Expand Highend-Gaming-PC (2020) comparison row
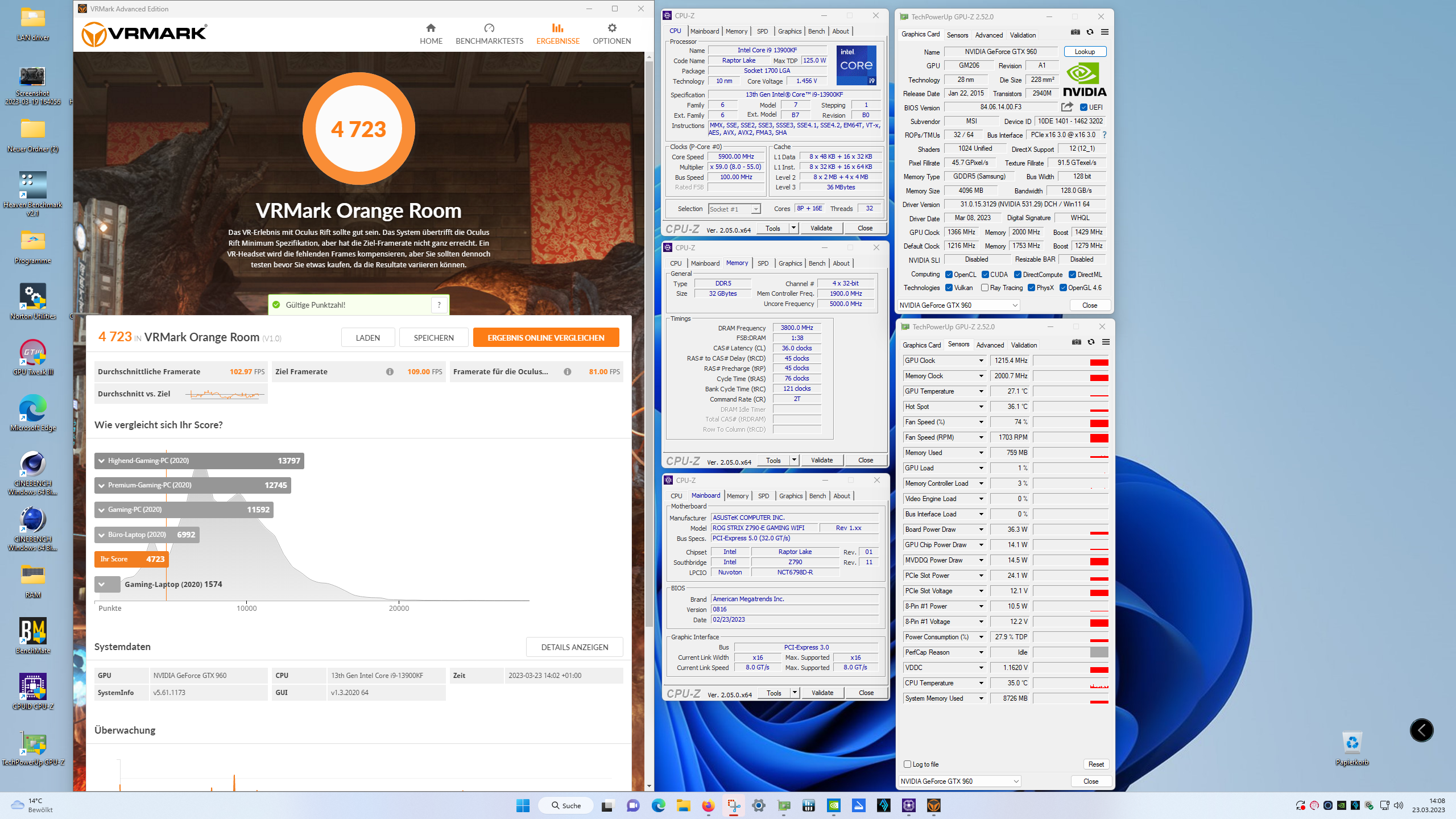This screenshot has width=1456, height=819. [199, 461]
